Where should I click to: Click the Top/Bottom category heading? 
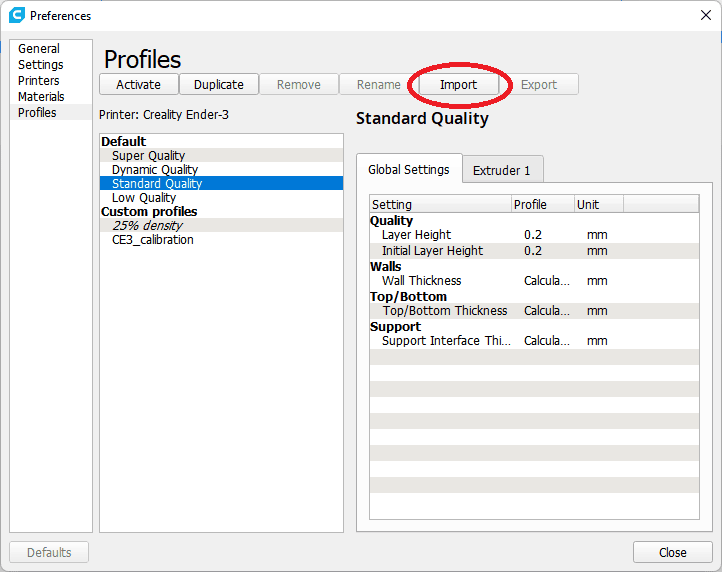tap(408, 297)
